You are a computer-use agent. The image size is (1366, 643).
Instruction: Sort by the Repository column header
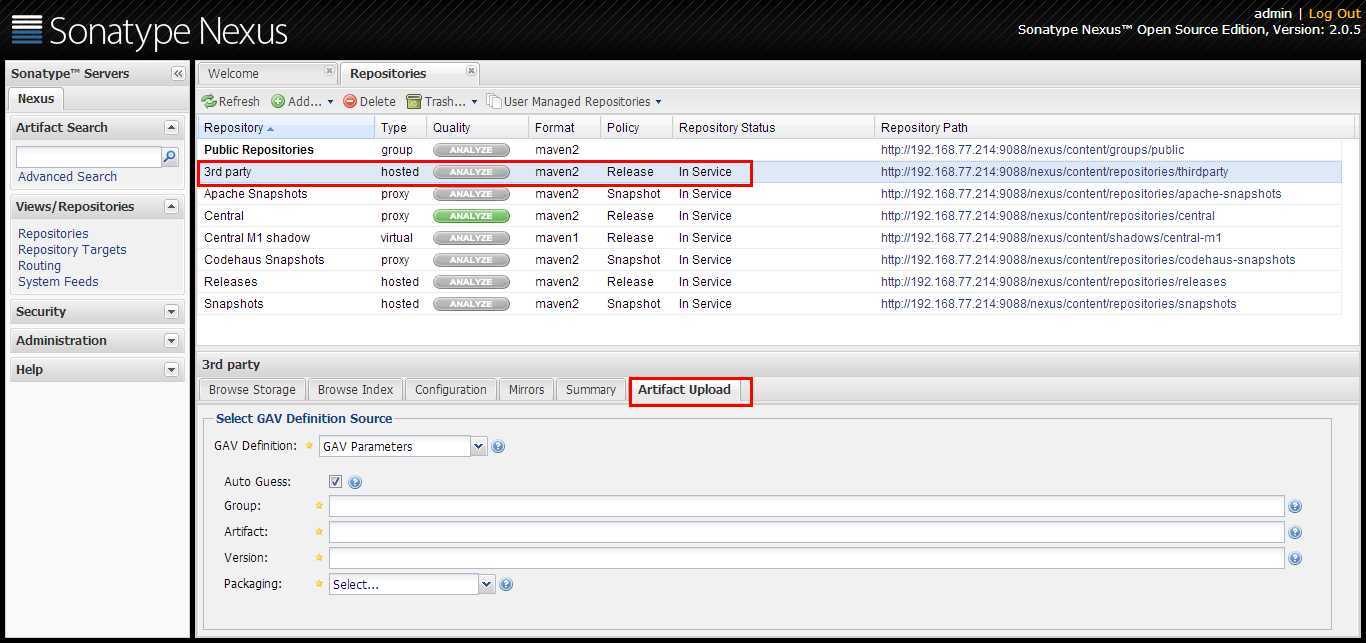(x=287, y=128)
